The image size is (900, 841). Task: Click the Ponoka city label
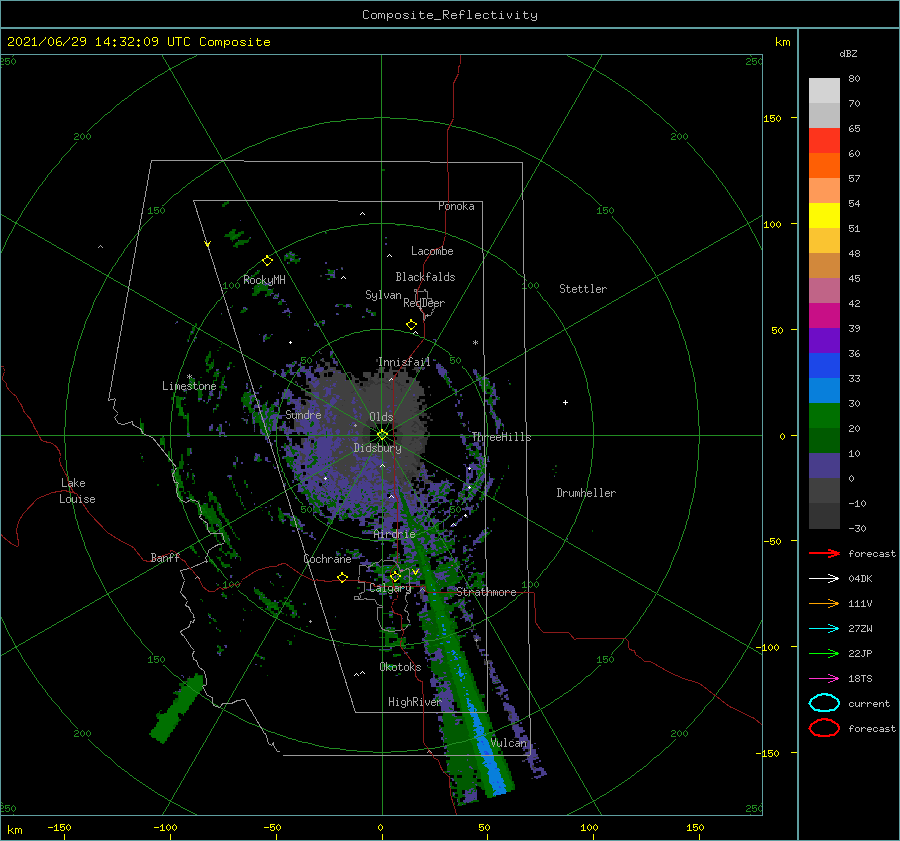coord(456,206)
